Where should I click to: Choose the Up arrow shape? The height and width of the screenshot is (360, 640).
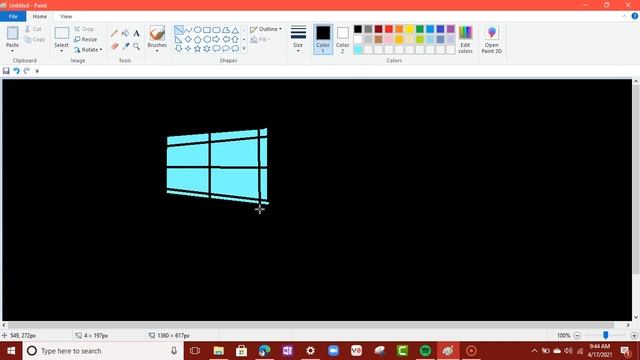tap(235, 39)
